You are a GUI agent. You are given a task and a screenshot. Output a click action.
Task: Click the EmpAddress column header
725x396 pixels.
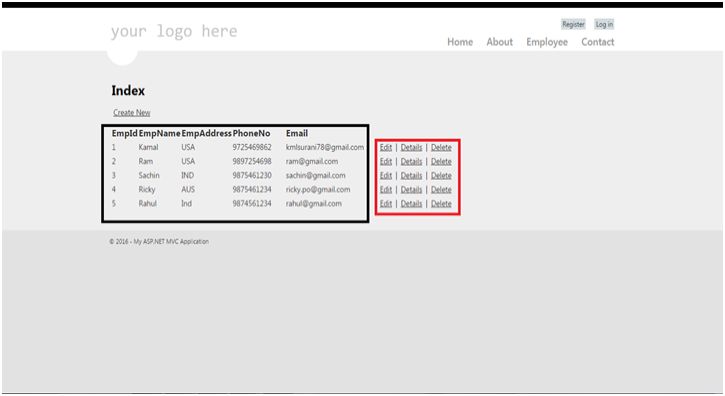point(206,133)
